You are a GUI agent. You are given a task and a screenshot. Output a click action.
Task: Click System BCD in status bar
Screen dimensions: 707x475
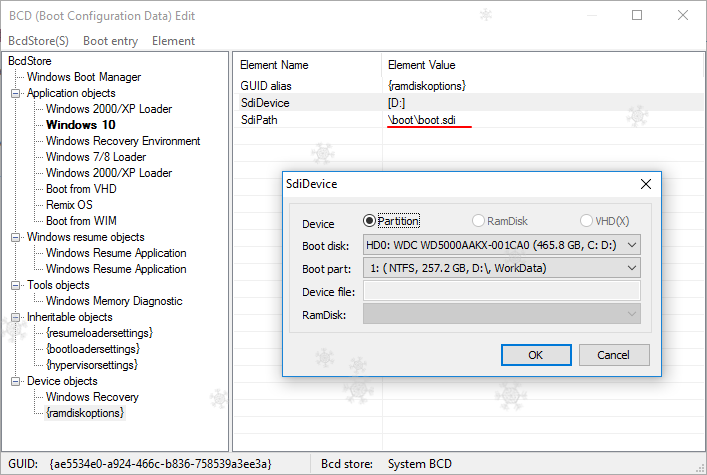point(420,464)
